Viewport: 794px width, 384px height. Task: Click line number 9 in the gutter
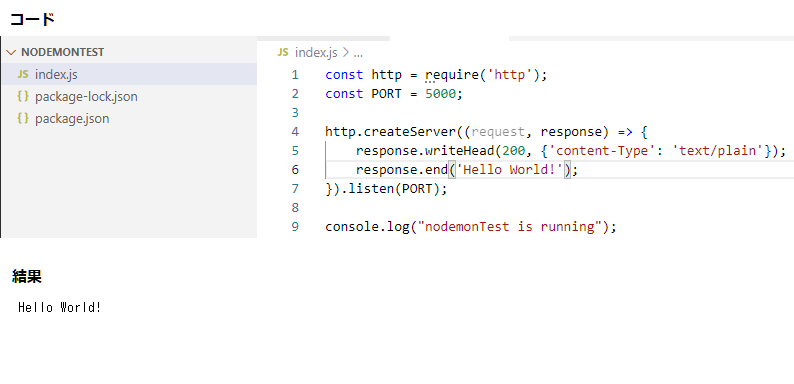[295, 226]
